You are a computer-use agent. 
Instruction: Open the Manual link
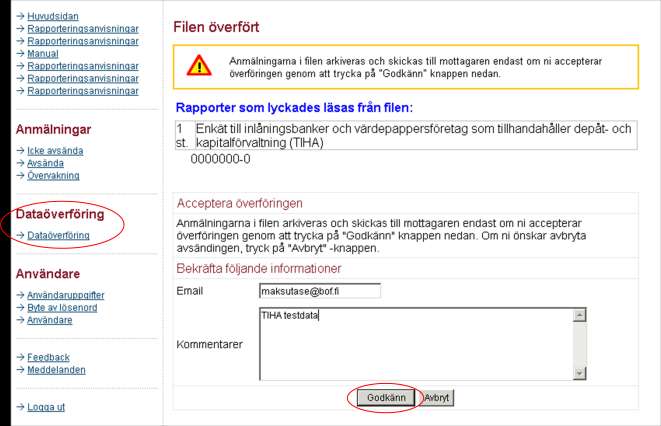click(x=43, y=54)
